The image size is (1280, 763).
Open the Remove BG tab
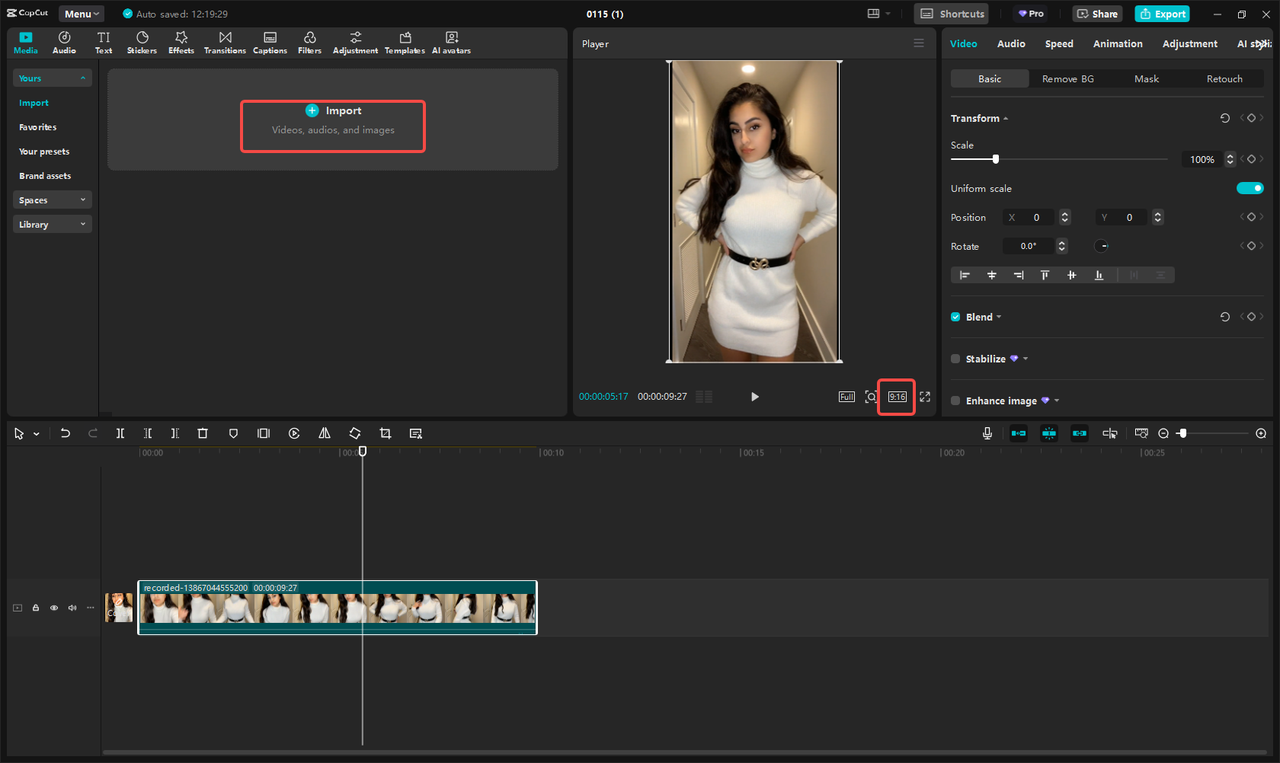(1068, 78)
